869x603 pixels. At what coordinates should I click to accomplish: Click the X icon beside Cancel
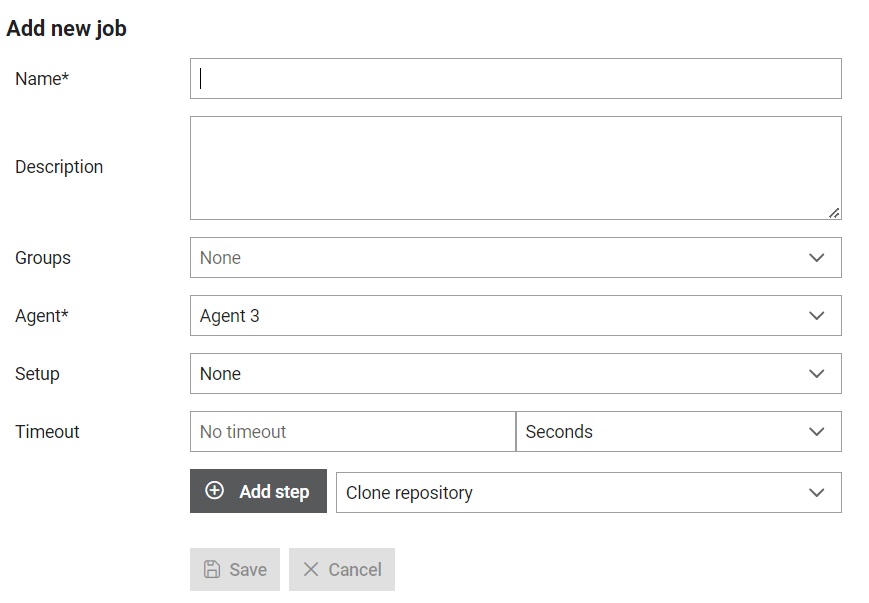[311, 569]
